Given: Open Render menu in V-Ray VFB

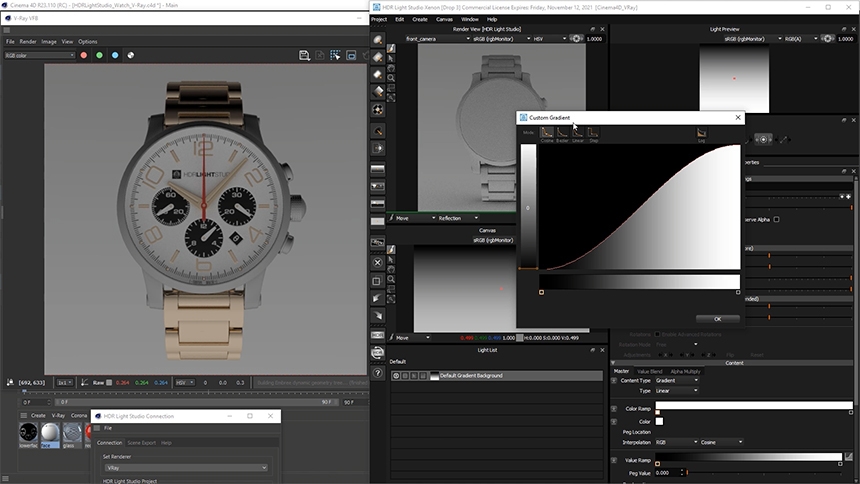Looking at the screenshot, I should [28, 42].
